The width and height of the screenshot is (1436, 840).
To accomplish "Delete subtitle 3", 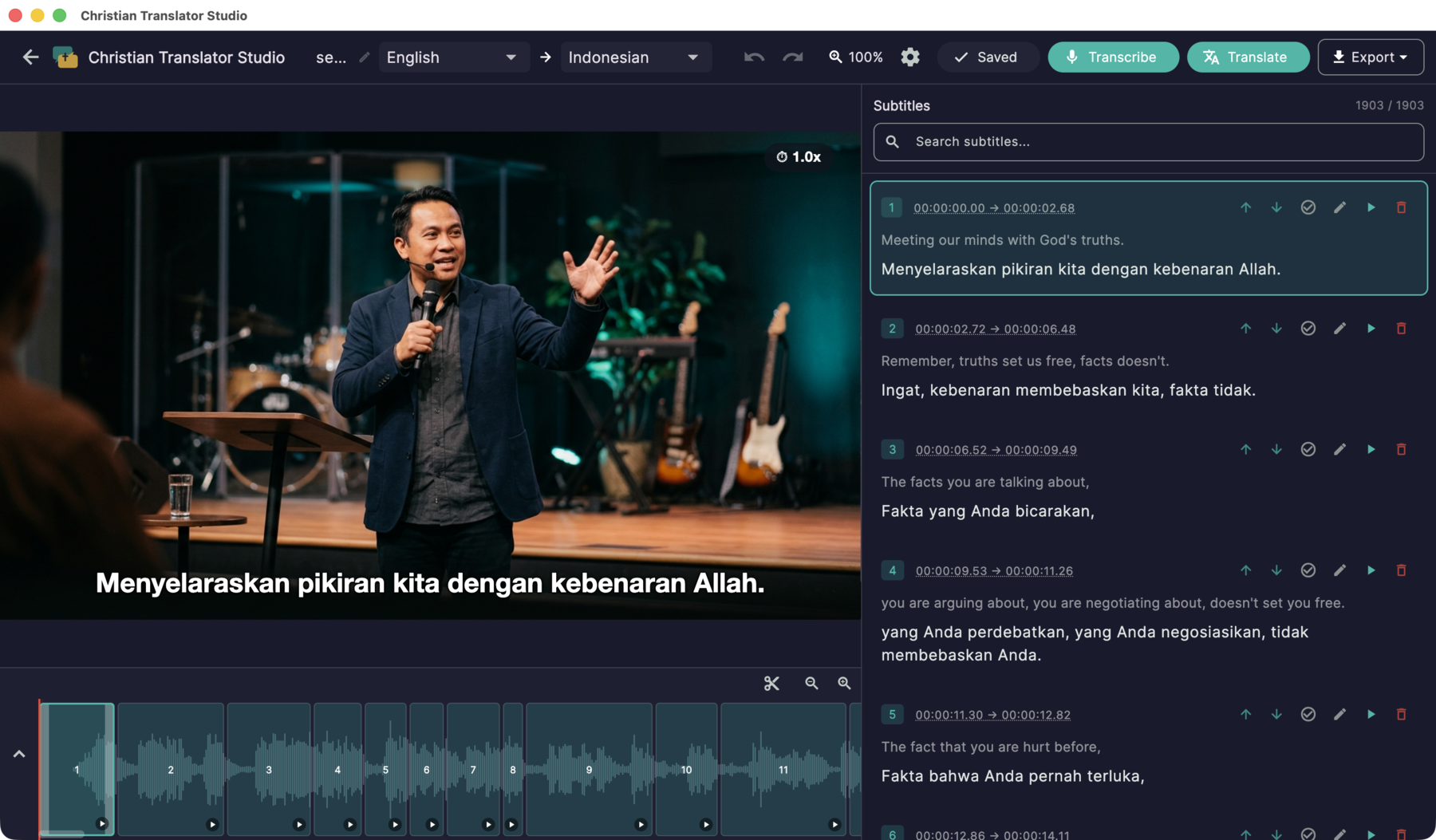I will (x=1401, y=450).
